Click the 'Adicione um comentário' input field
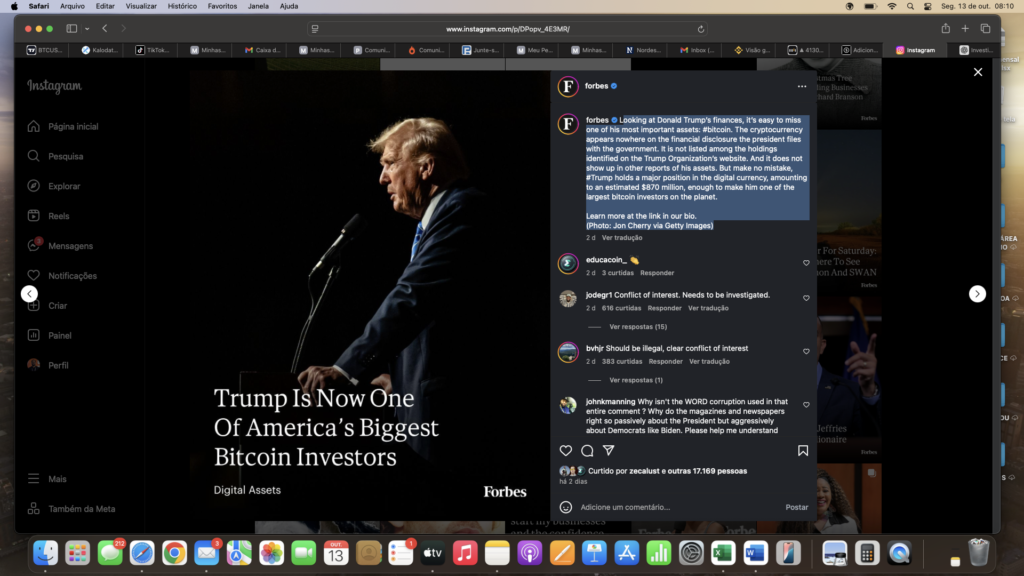Viewport: 1024px width, 576px height. 670,507
